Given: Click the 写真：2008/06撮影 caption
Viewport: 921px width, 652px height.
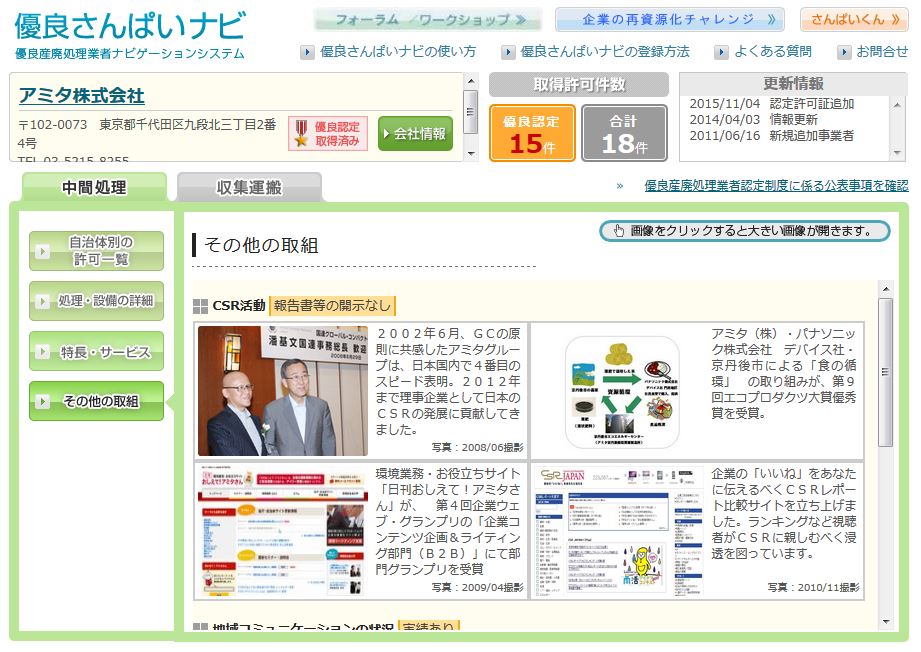Looking at the screenshot, I should pyautogui.click(x=477, y=448).
